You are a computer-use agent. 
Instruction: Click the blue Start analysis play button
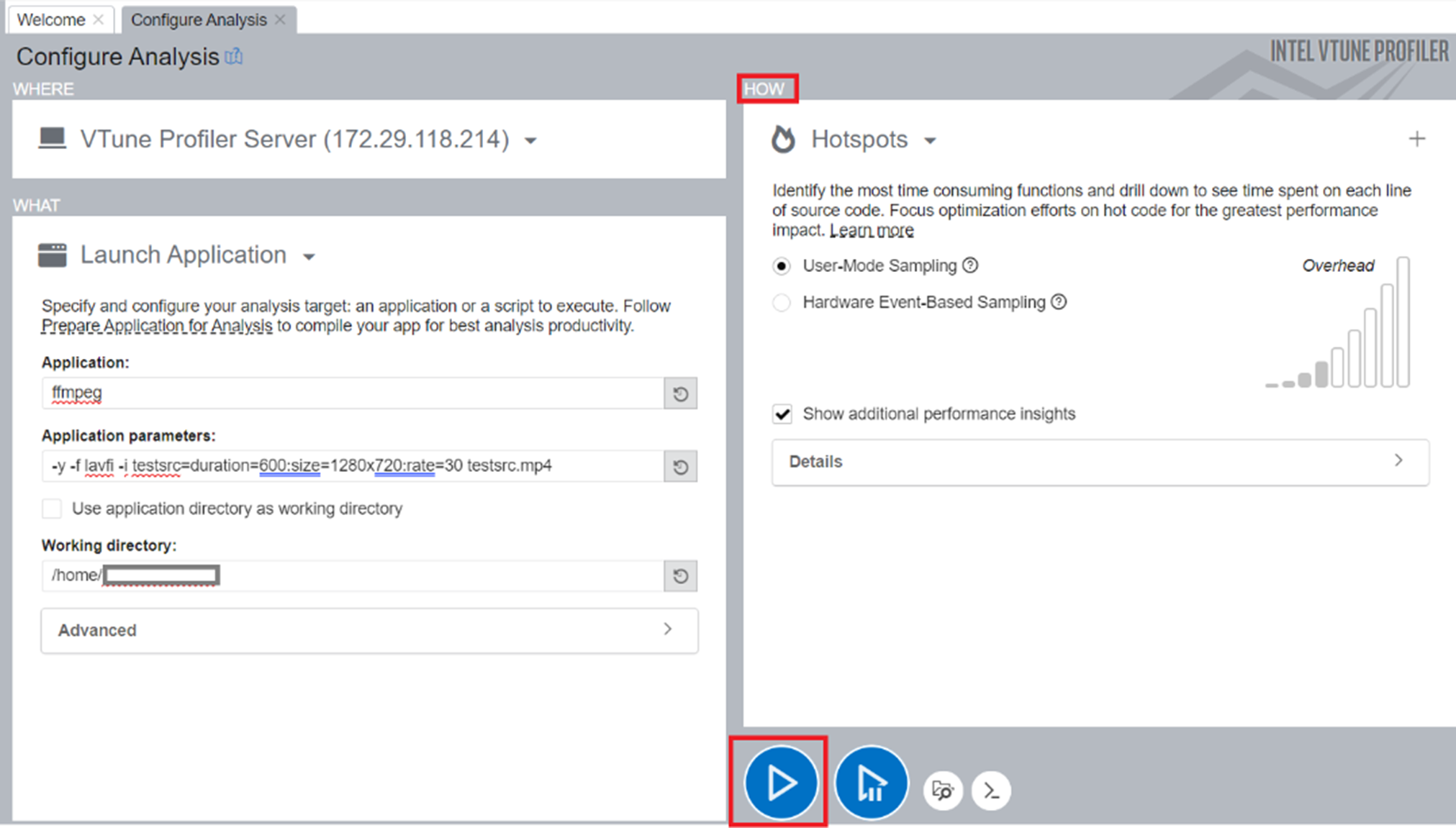click(x=780, y=782)
